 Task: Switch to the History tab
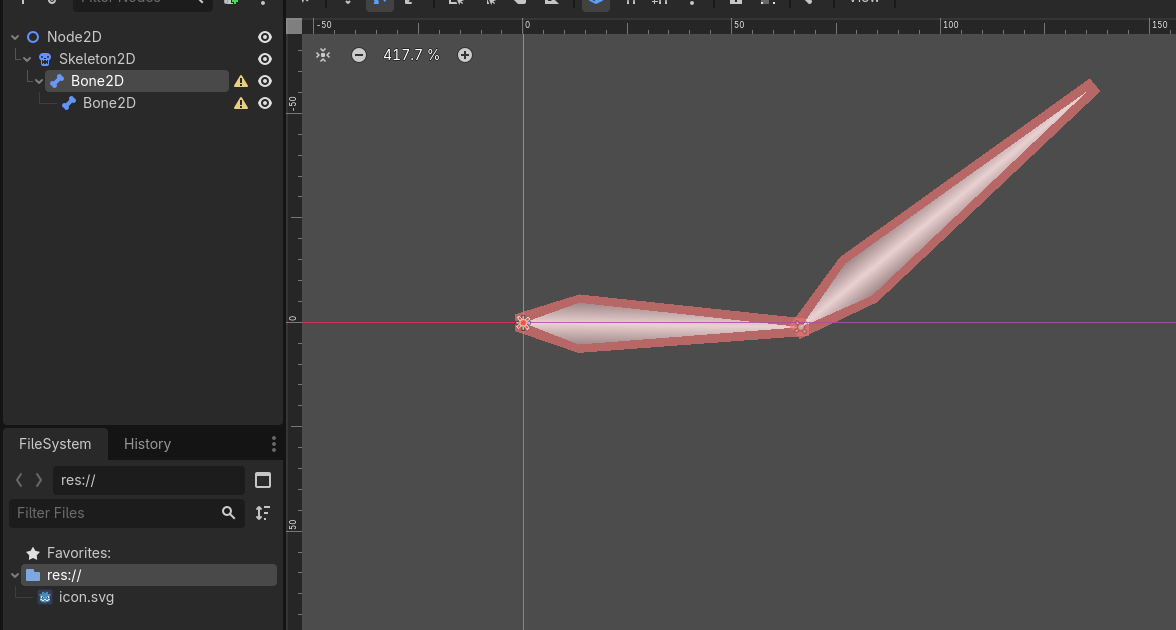point(147,444)
